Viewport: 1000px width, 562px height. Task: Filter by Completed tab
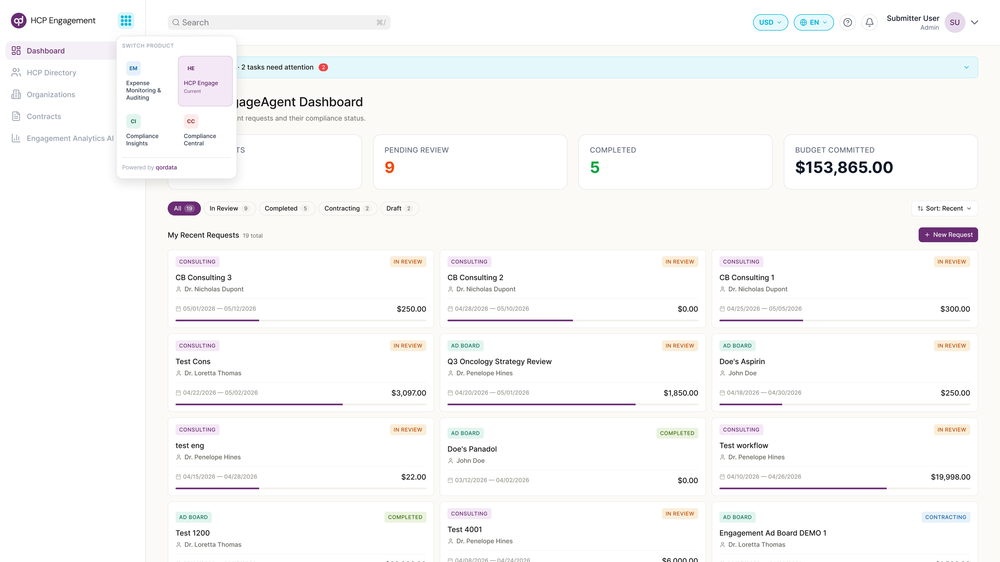286,209
